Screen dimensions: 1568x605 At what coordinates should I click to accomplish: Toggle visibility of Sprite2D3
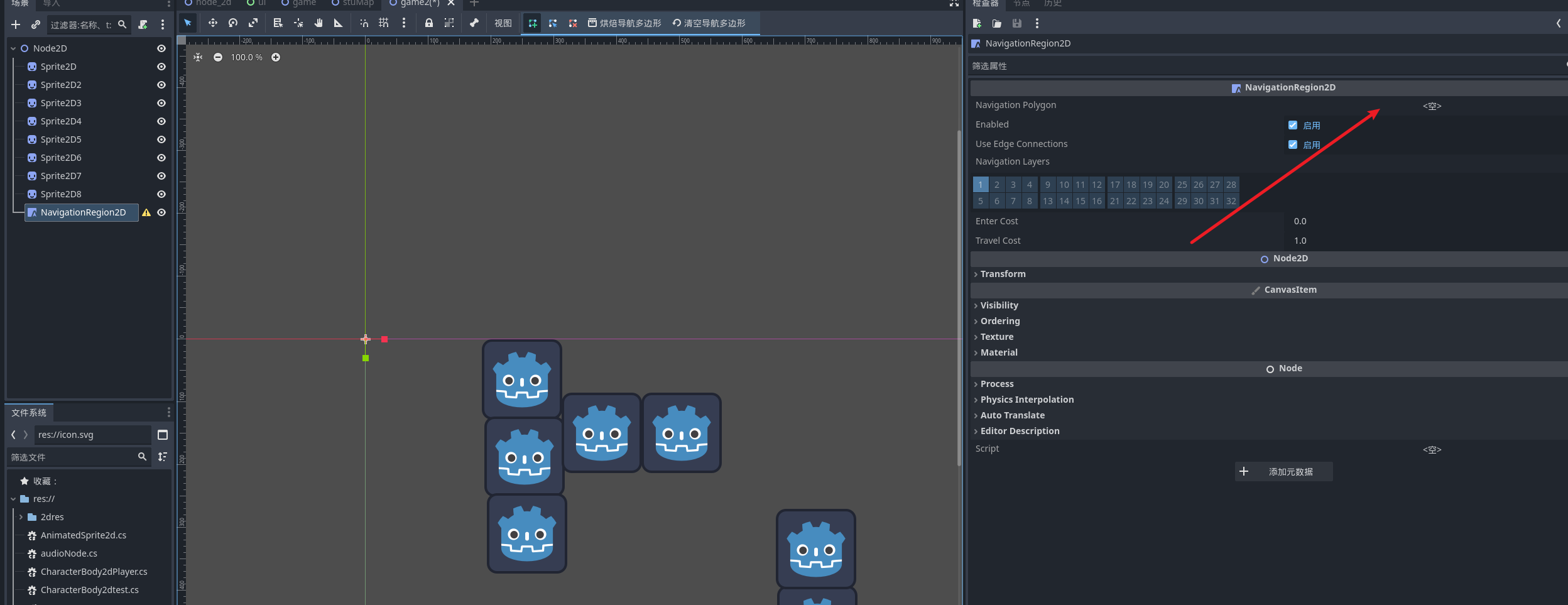point(161,103)
